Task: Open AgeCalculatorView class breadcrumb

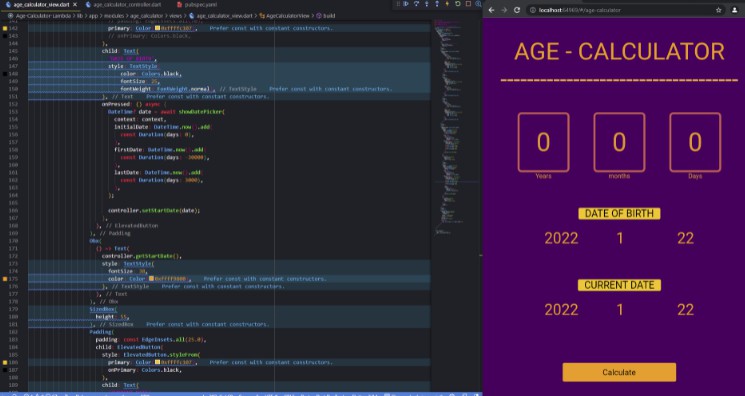Action: click(x=287, y=16)
